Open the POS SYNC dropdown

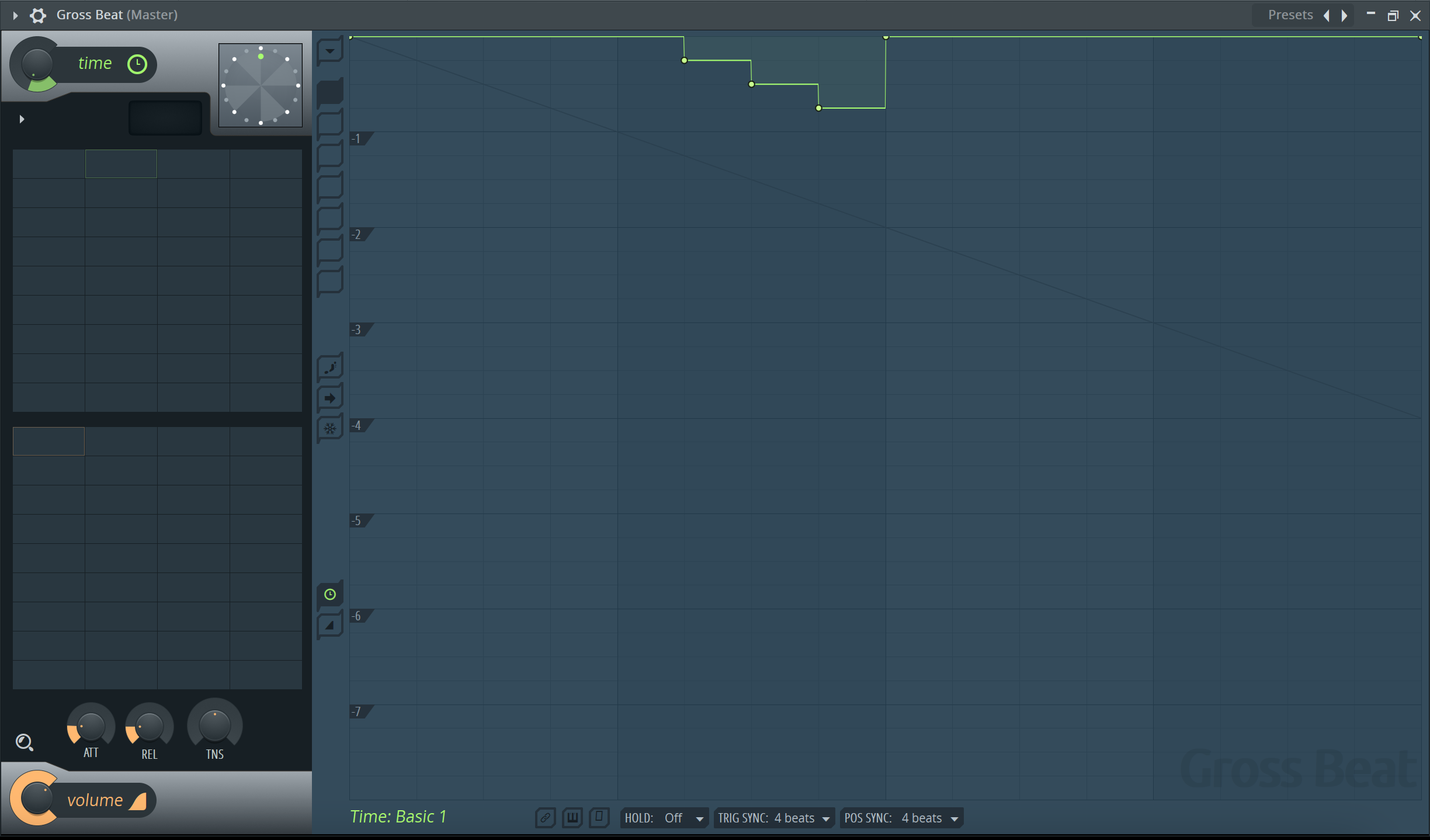click(x=901, y=818)
